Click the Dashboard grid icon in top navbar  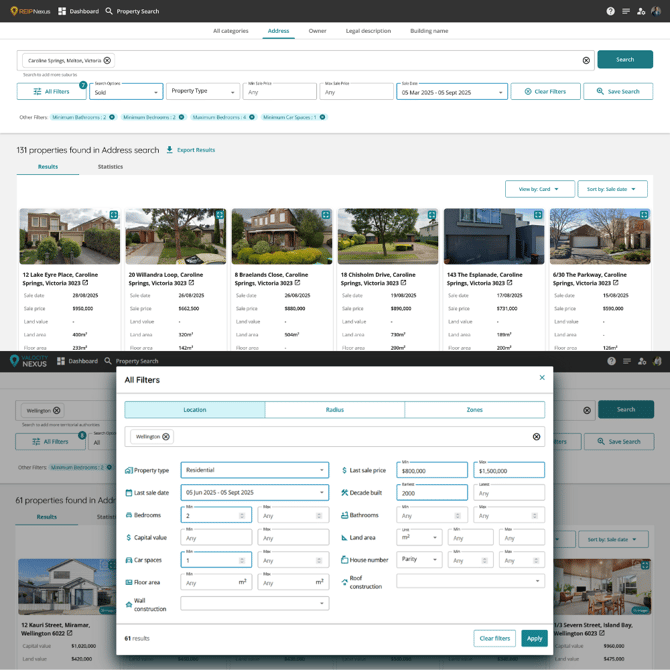tap(62, 11)
